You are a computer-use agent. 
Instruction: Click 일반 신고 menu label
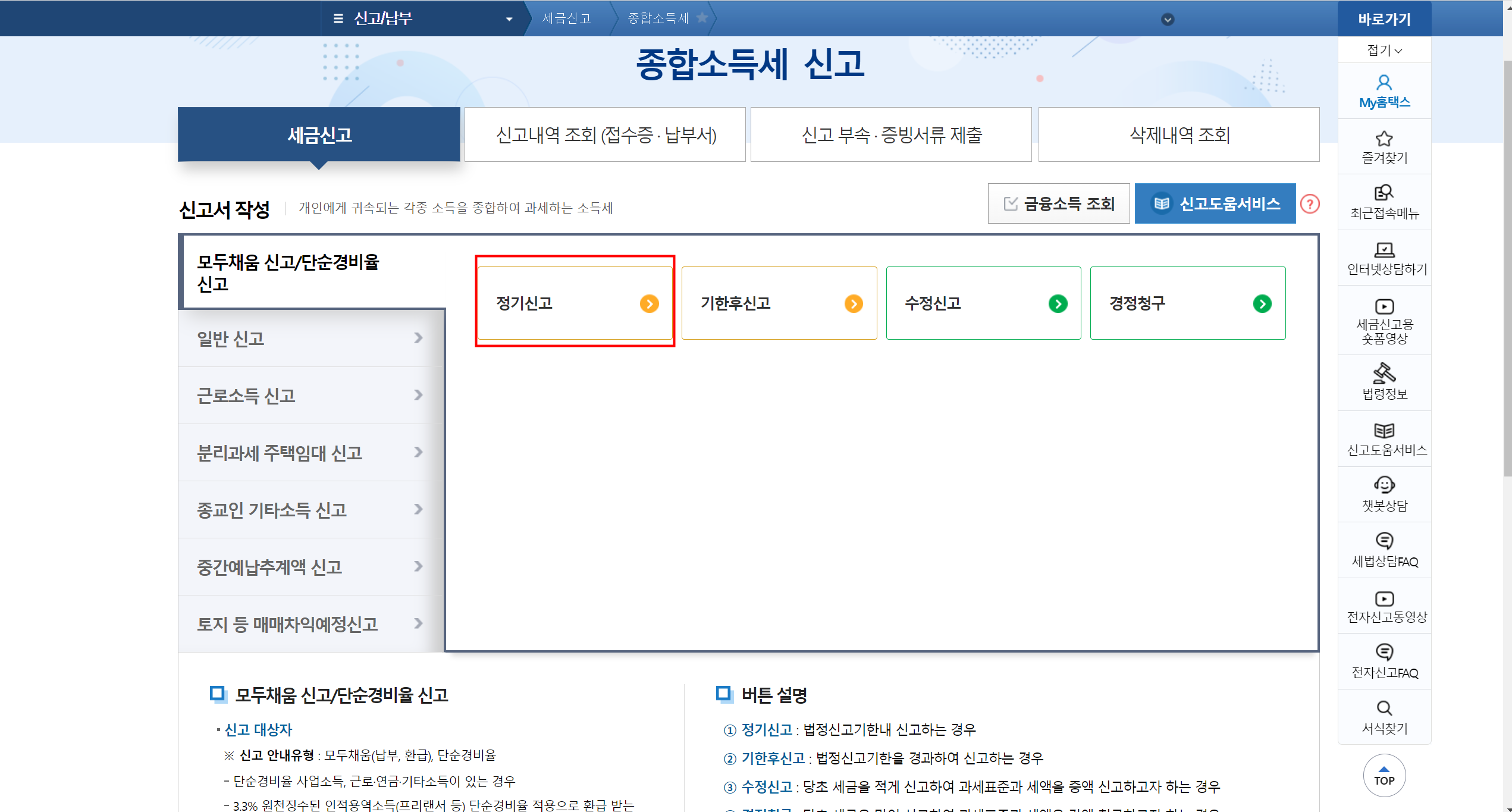(230, 339)
